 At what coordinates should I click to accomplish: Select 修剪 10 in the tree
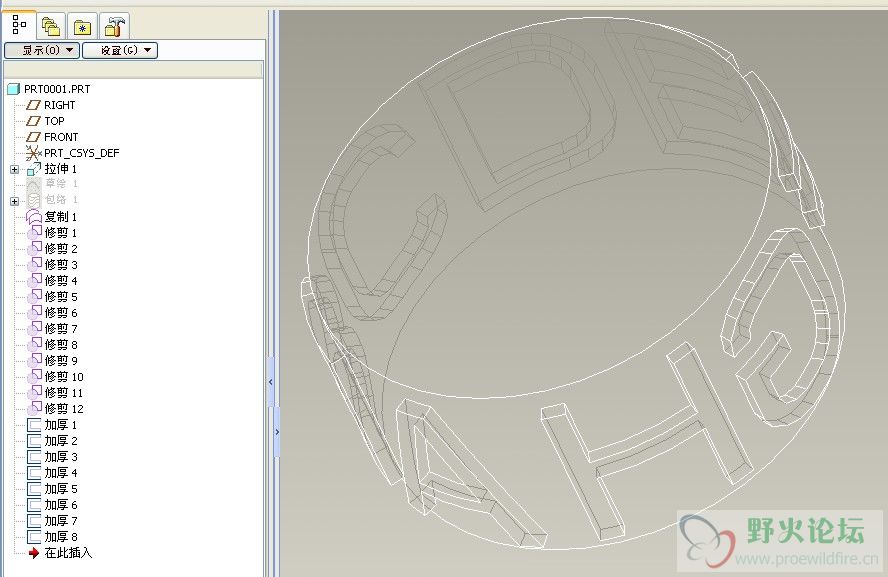pos(63,377)
